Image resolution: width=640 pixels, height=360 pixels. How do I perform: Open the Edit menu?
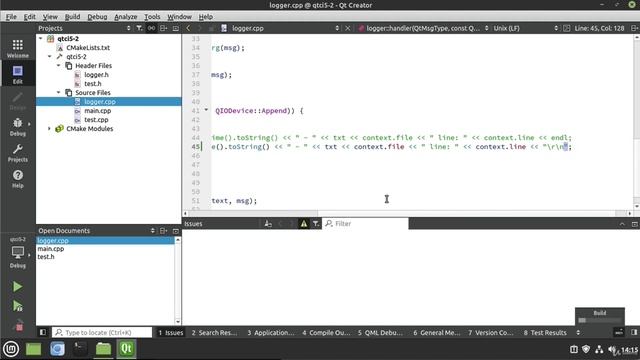[x=29, y=17]
